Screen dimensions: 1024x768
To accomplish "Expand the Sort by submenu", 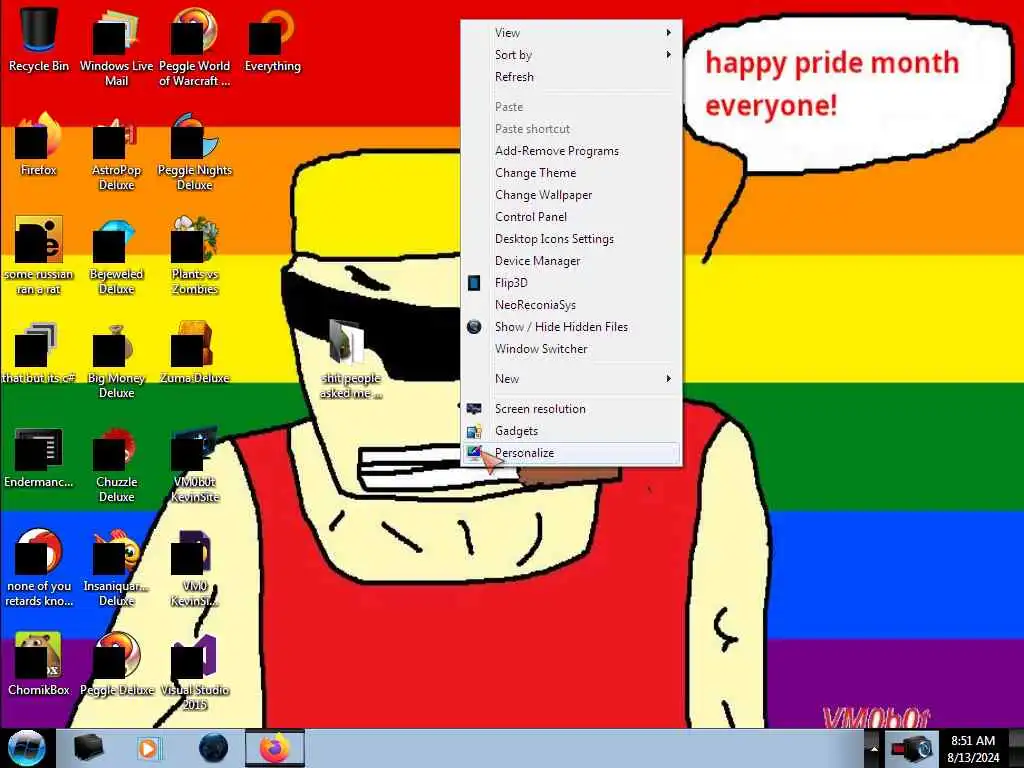I will point(572,55).
